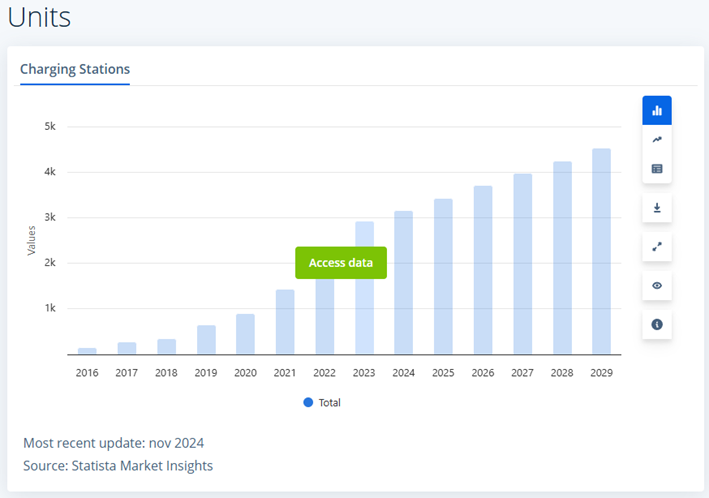Click the 2017 bar

click(127, 348)
